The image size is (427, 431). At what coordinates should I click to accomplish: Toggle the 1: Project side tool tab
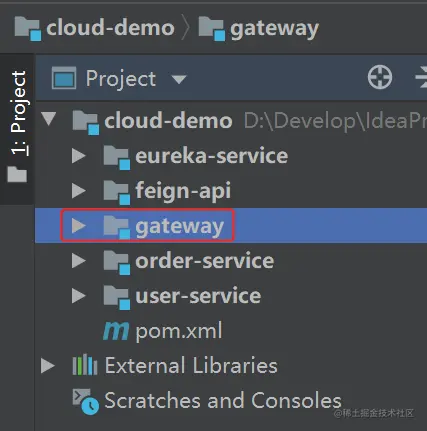(18, 126)
